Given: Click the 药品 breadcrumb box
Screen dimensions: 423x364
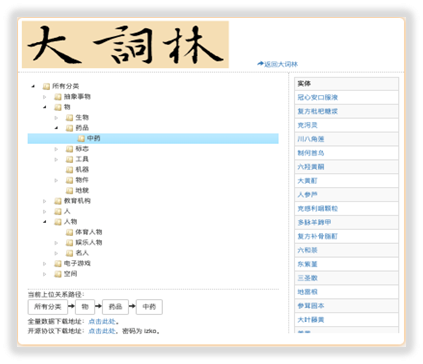Looking at the screenshot, I should click(115, 307).
